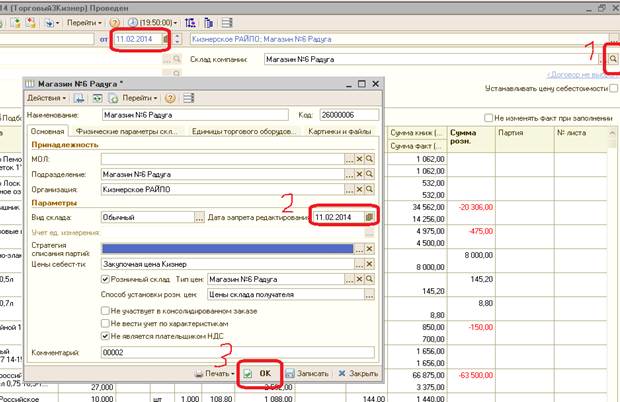This screenshot has width=620, height=402.
Task: Click magnifier icon to open the Склад компании record
Action: click(613, 59)
